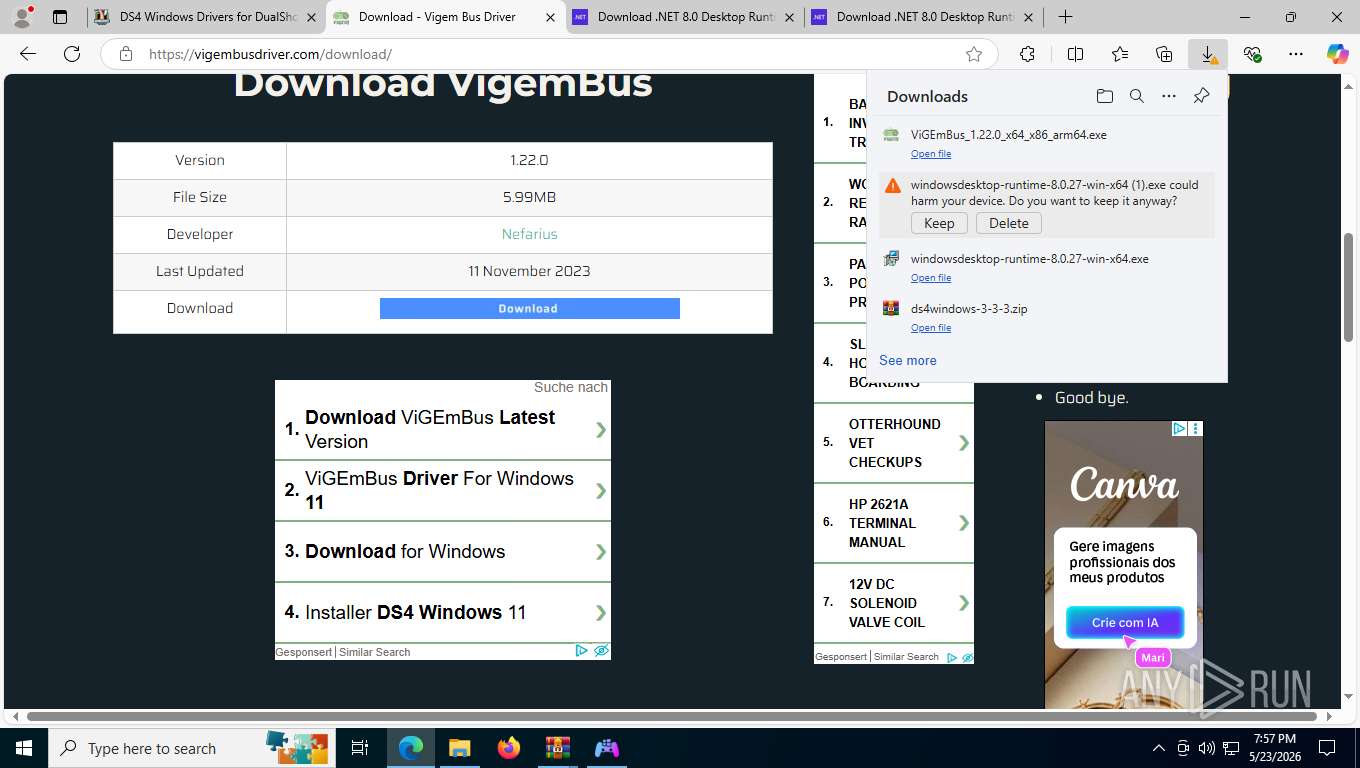Expand Otterhound Vet Checkups arrow
This screenshot has width=1360, height=768.
(x=964, y=443)
